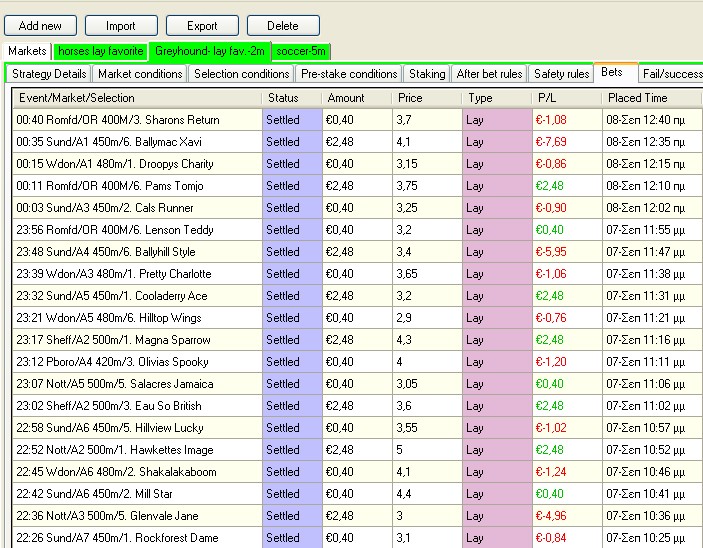
Task: Switch to After bet rules tab
Action: pos(490,74)
